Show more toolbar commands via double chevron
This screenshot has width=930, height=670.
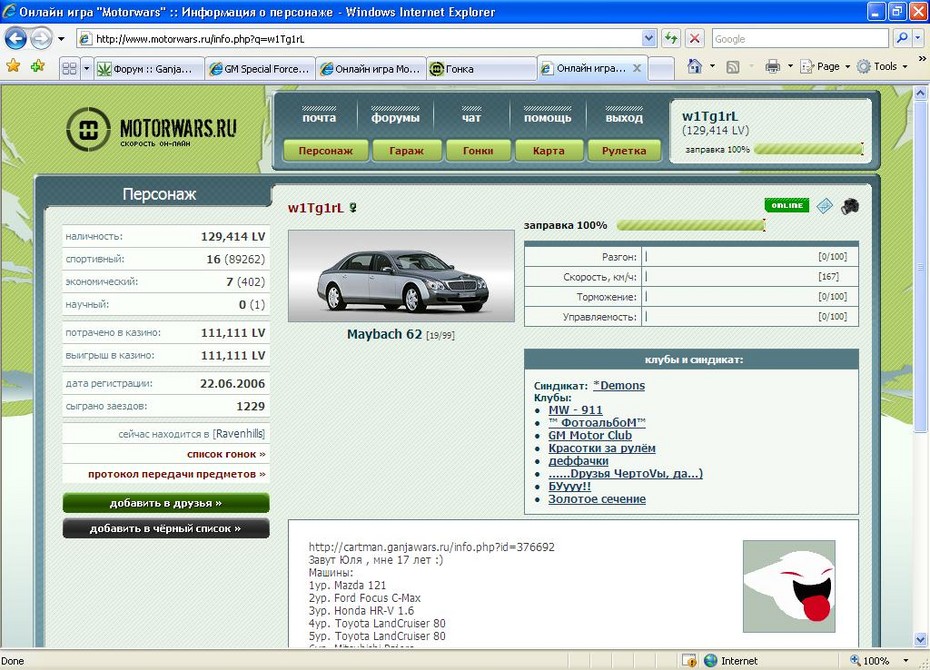click(x=922, y=59)
